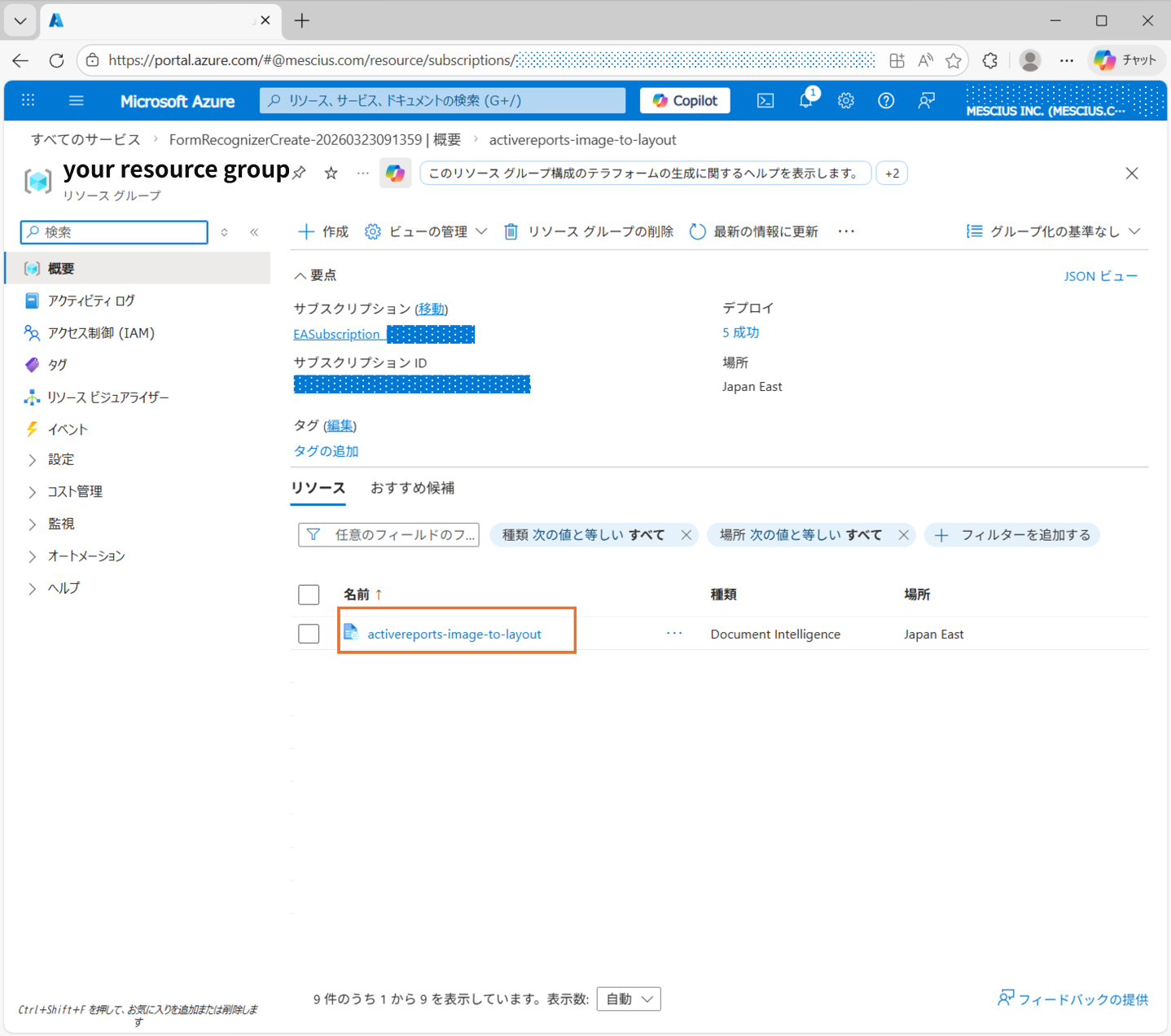The height and width of the screenshot is (1036, 1171).
Task: Open the notifications bell
Action: [x=806, y=100]
